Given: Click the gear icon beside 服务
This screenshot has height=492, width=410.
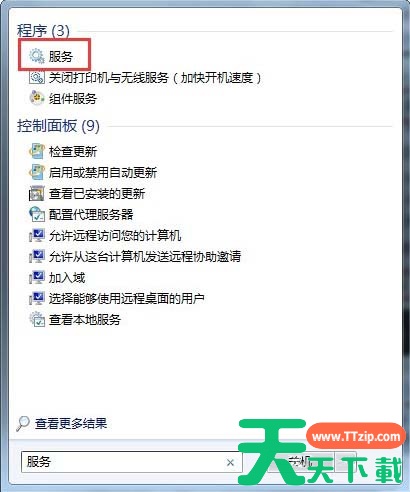Looking at the screenshot, I should [37, 56].
